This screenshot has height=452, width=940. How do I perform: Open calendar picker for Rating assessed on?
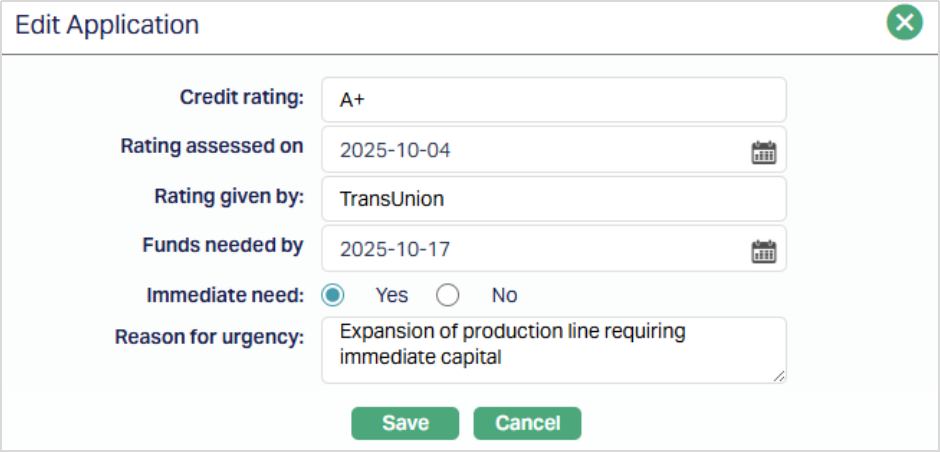pos(764,152)
